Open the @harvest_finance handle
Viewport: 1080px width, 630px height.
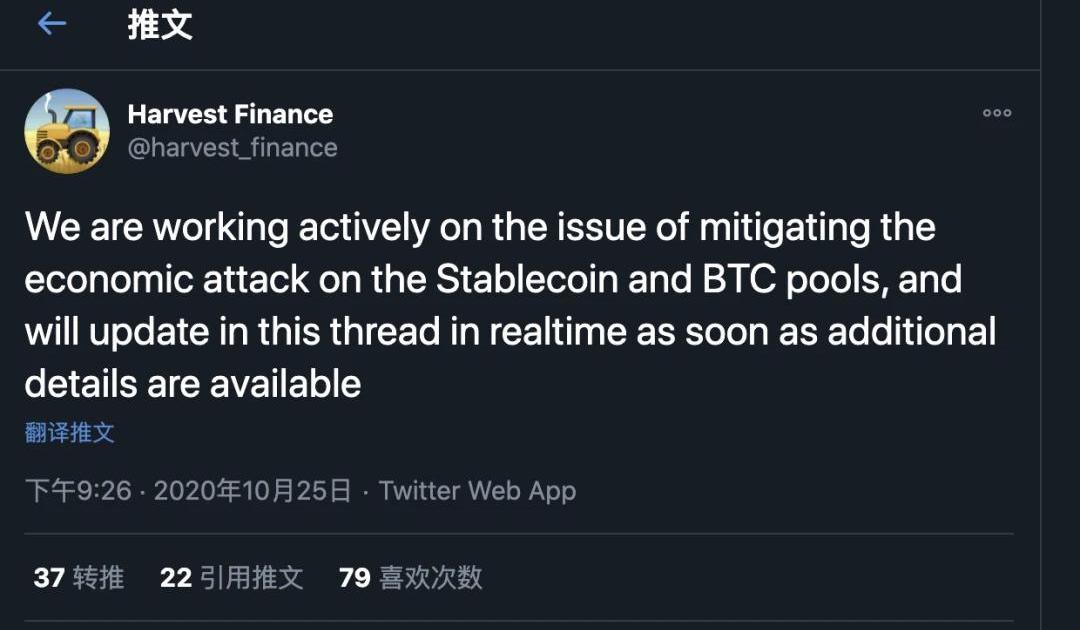tap(232, 148)
